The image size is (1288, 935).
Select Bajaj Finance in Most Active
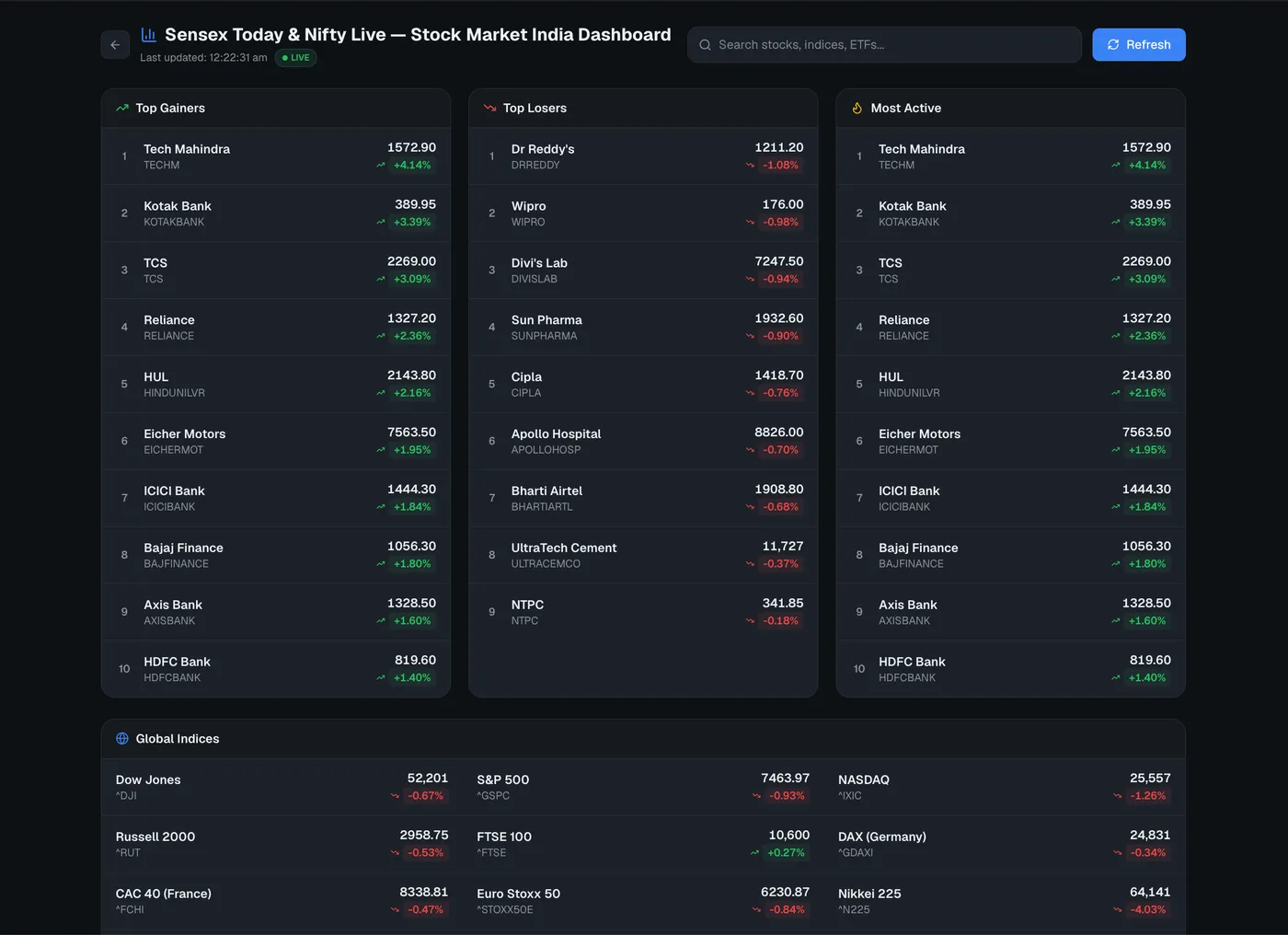click(1010, 556)
